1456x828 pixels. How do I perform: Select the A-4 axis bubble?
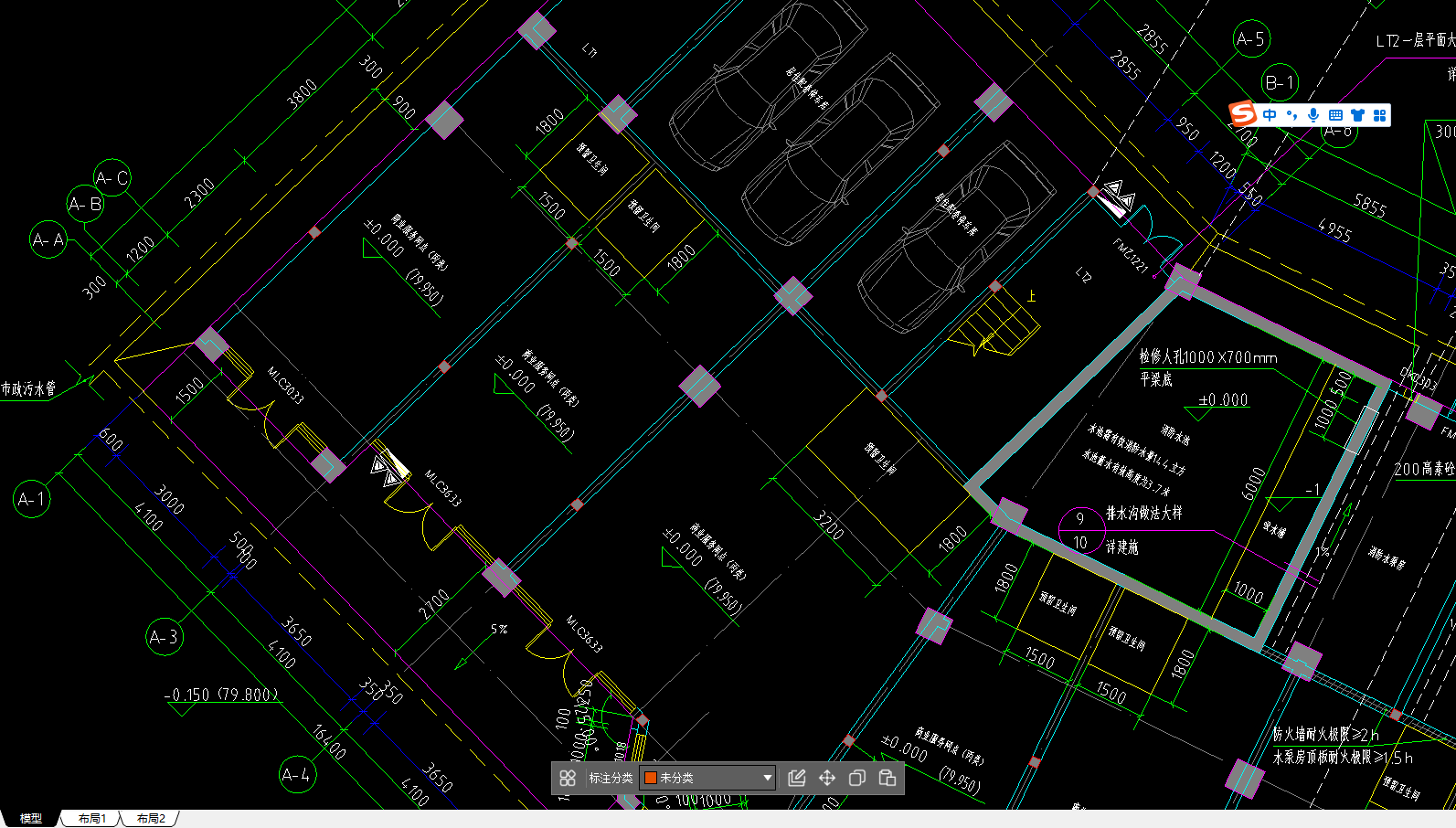(296, 775)
